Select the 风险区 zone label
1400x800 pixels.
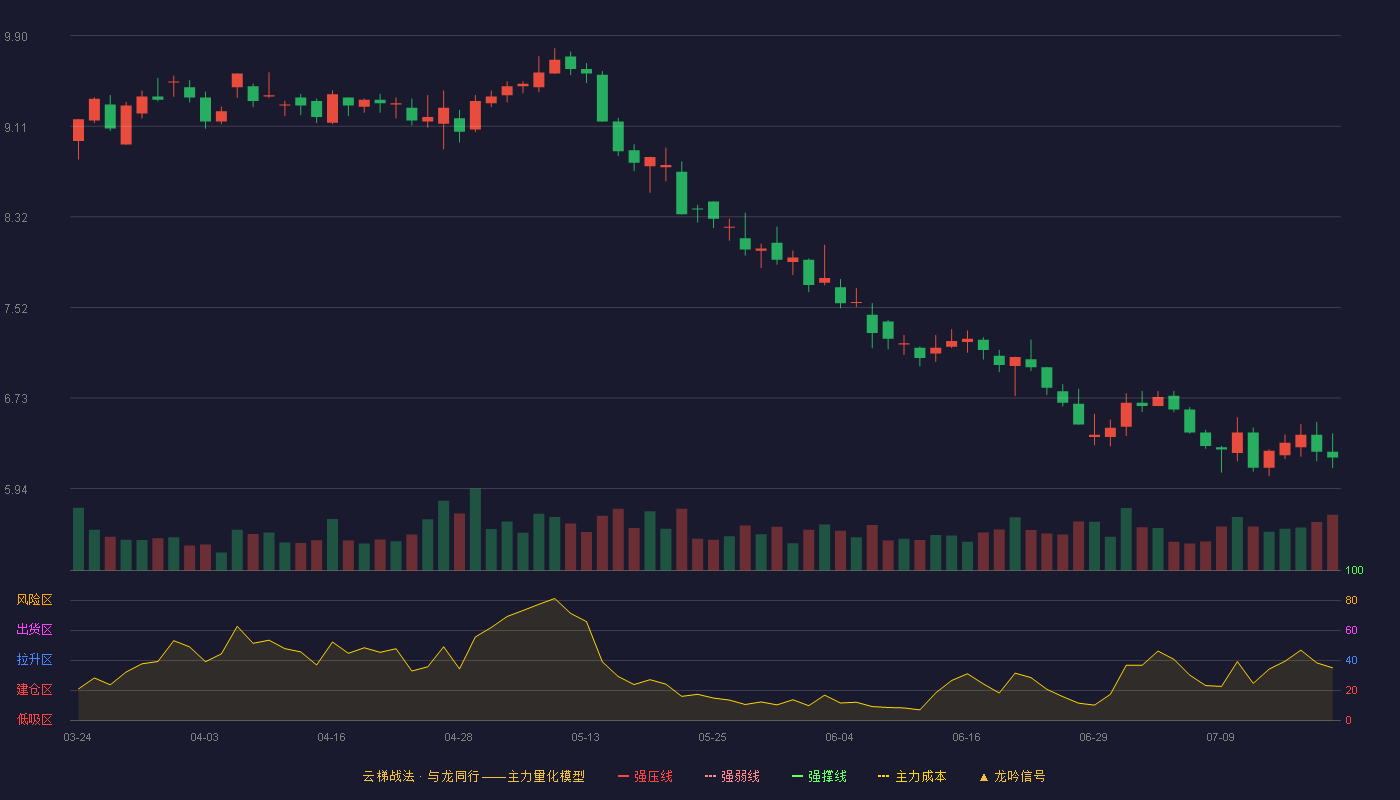coord(34,600)
